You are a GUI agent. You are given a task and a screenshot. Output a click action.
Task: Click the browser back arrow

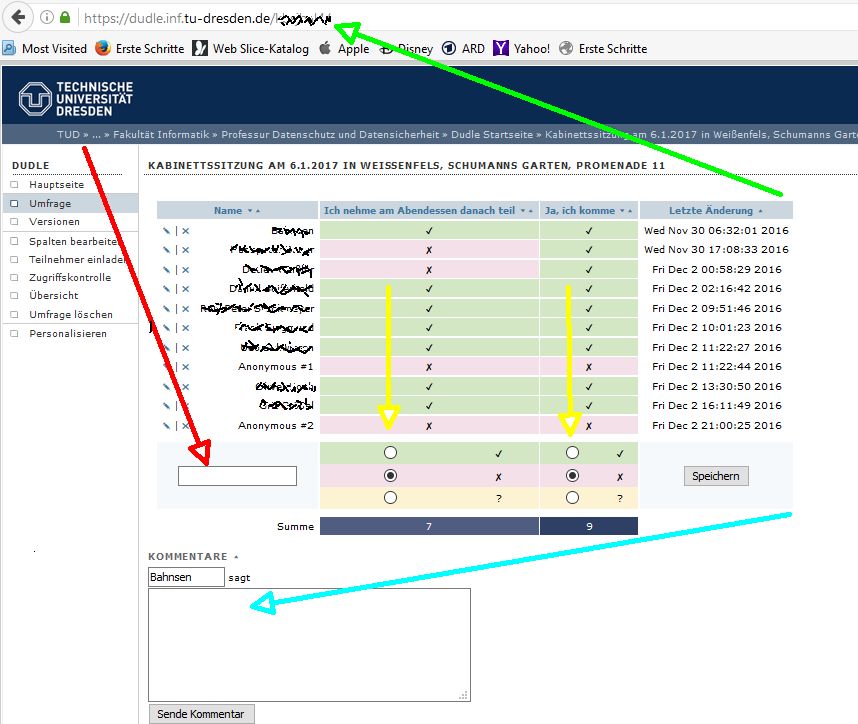tap(18, 18)
